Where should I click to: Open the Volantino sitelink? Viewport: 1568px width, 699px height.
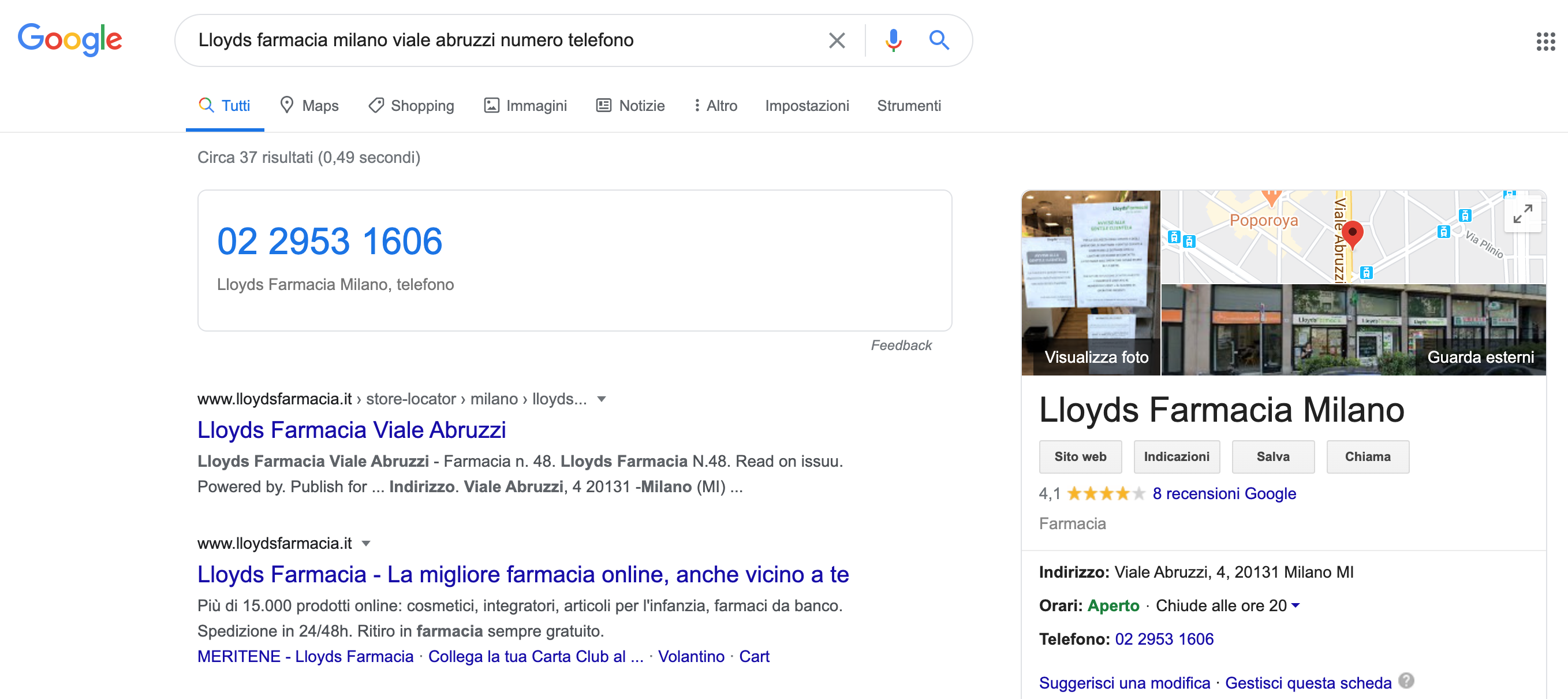[x=691, y=656]
